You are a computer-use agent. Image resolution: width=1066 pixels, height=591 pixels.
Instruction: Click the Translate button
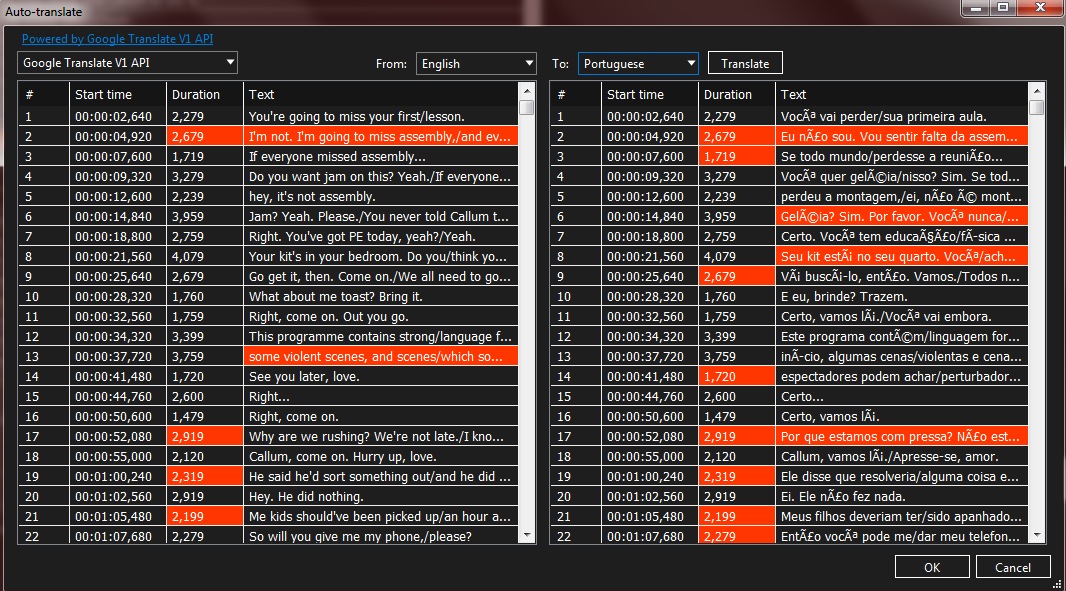coord(745,62)
